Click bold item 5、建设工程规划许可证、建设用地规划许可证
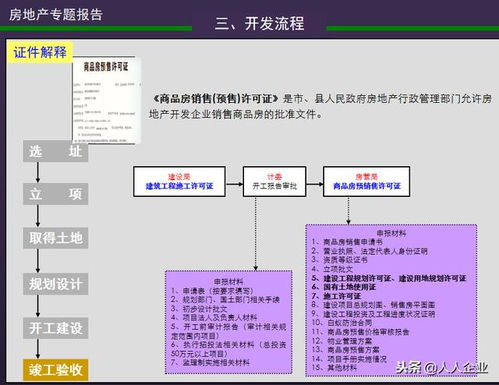499x385 pixels. pos(389,278)
